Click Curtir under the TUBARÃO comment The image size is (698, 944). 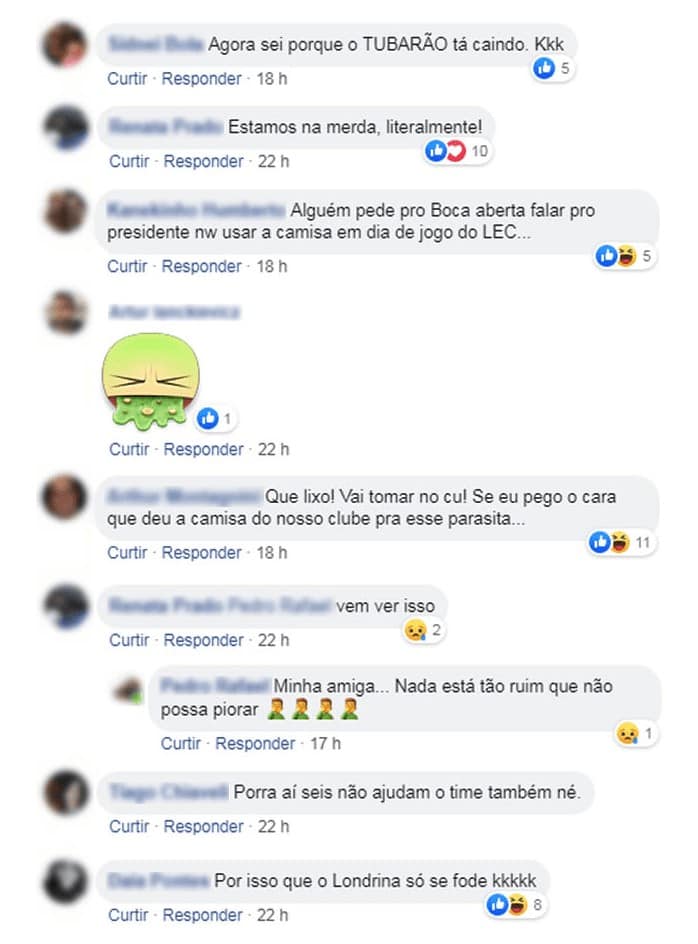point(127,79)
